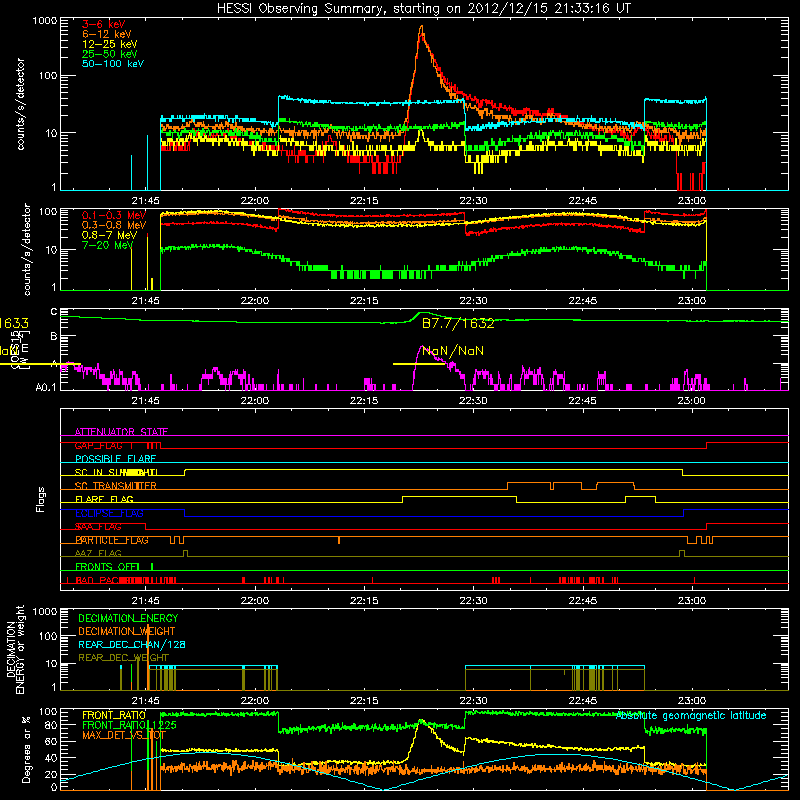
Task: Click the 22:30 tick under MeV plot
Action: click(x=473, y=301)
